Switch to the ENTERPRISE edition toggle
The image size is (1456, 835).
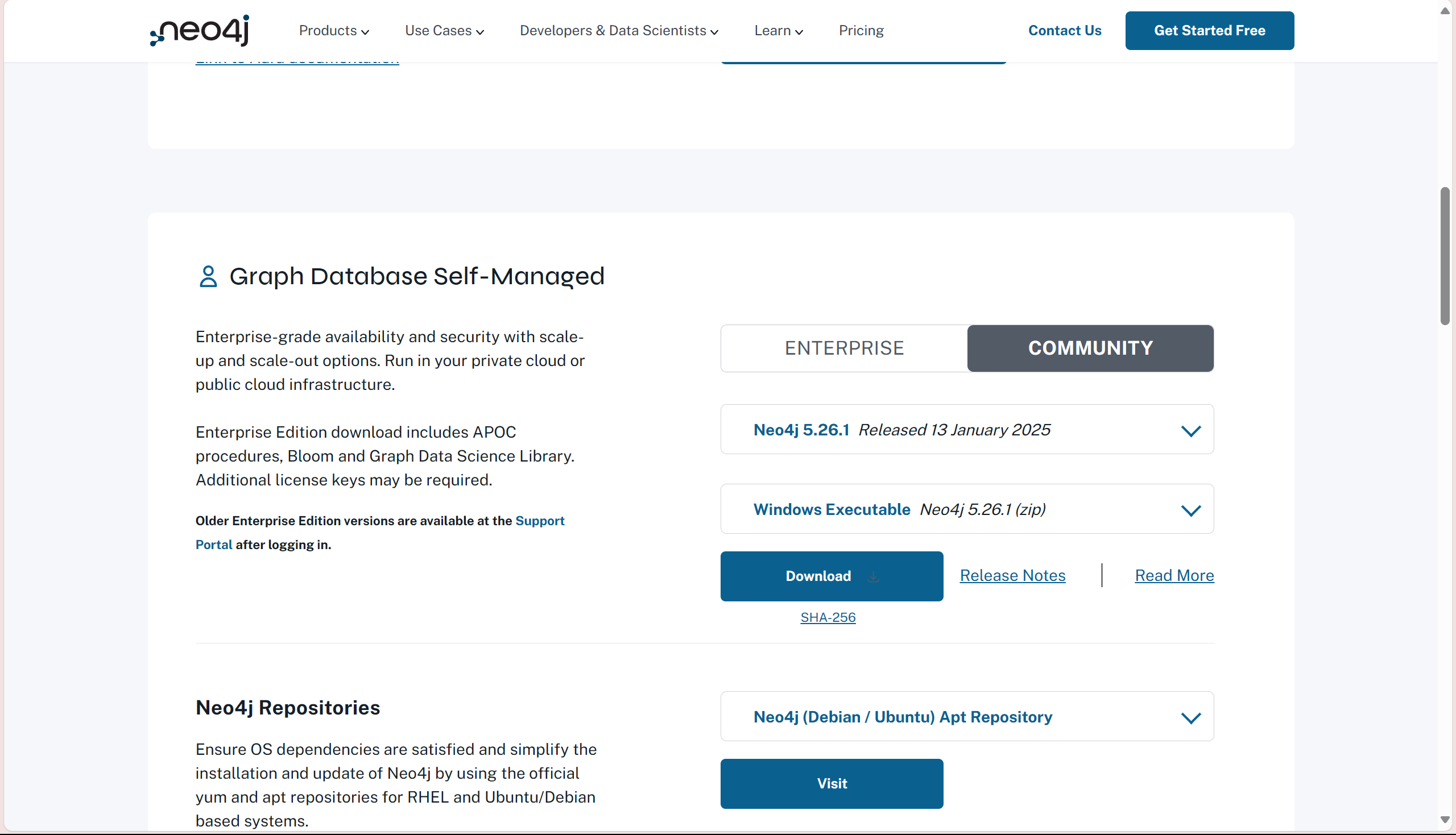(x=844, y=348)
